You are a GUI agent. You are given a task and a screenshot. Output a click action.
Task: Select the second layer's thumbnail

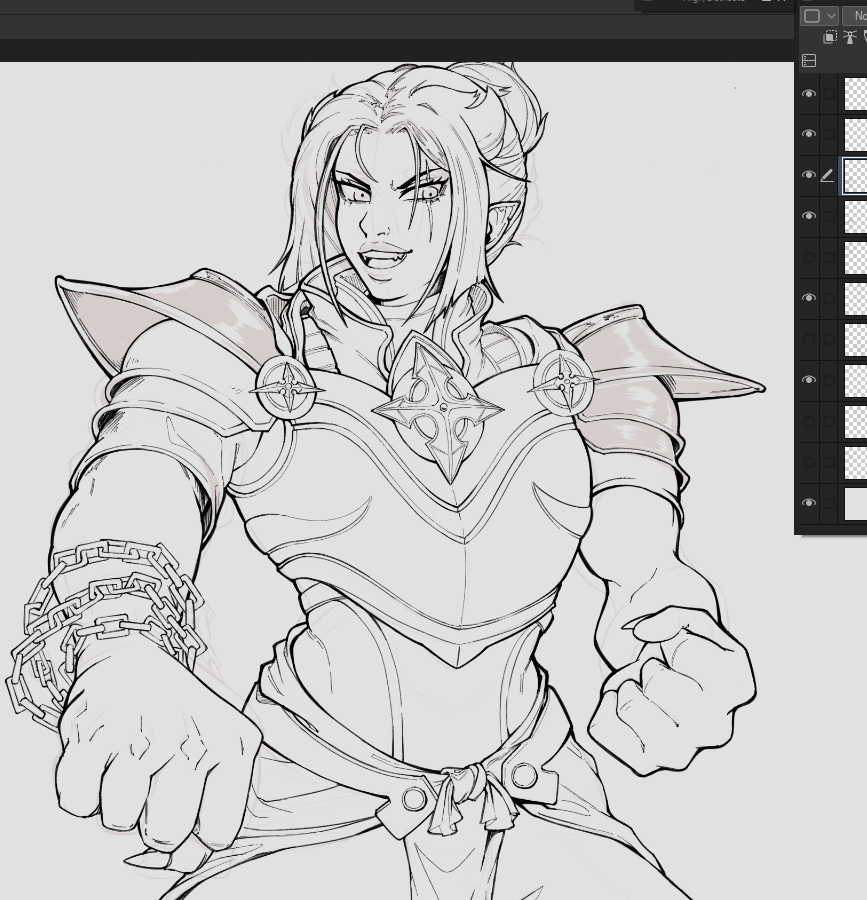(856, 134)
